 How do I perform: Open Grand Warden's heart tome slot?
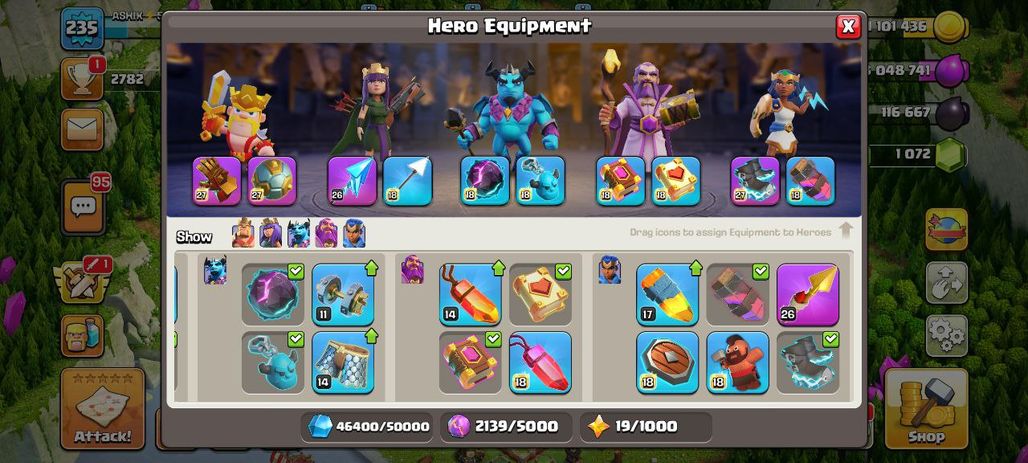click(x=676, y=181)
